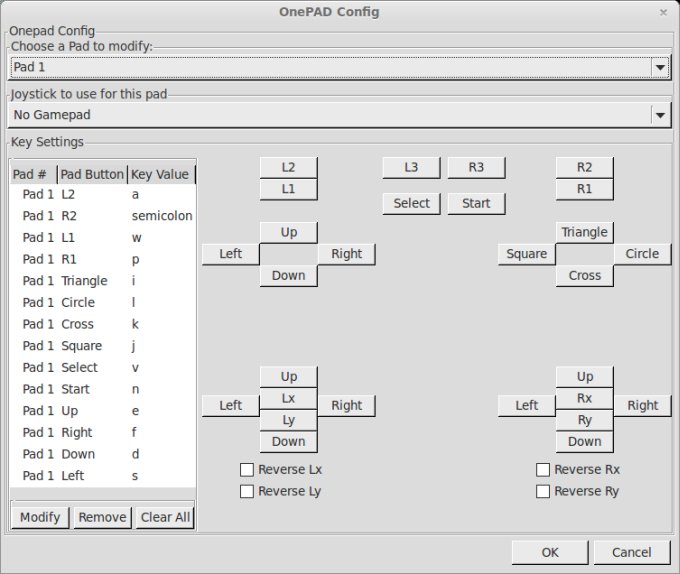Click the Select pad button

(x=411, y=203)
